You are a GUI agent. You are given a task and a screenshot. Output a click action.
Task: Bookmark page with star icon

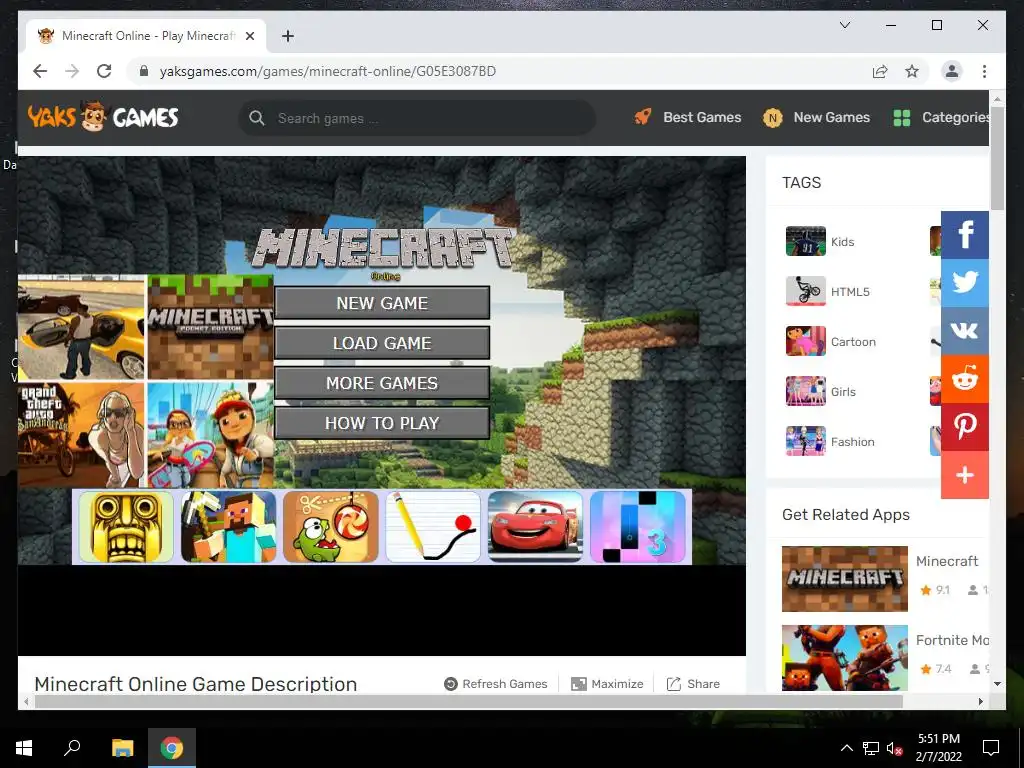pyautogui.click(x=912, y=71)
